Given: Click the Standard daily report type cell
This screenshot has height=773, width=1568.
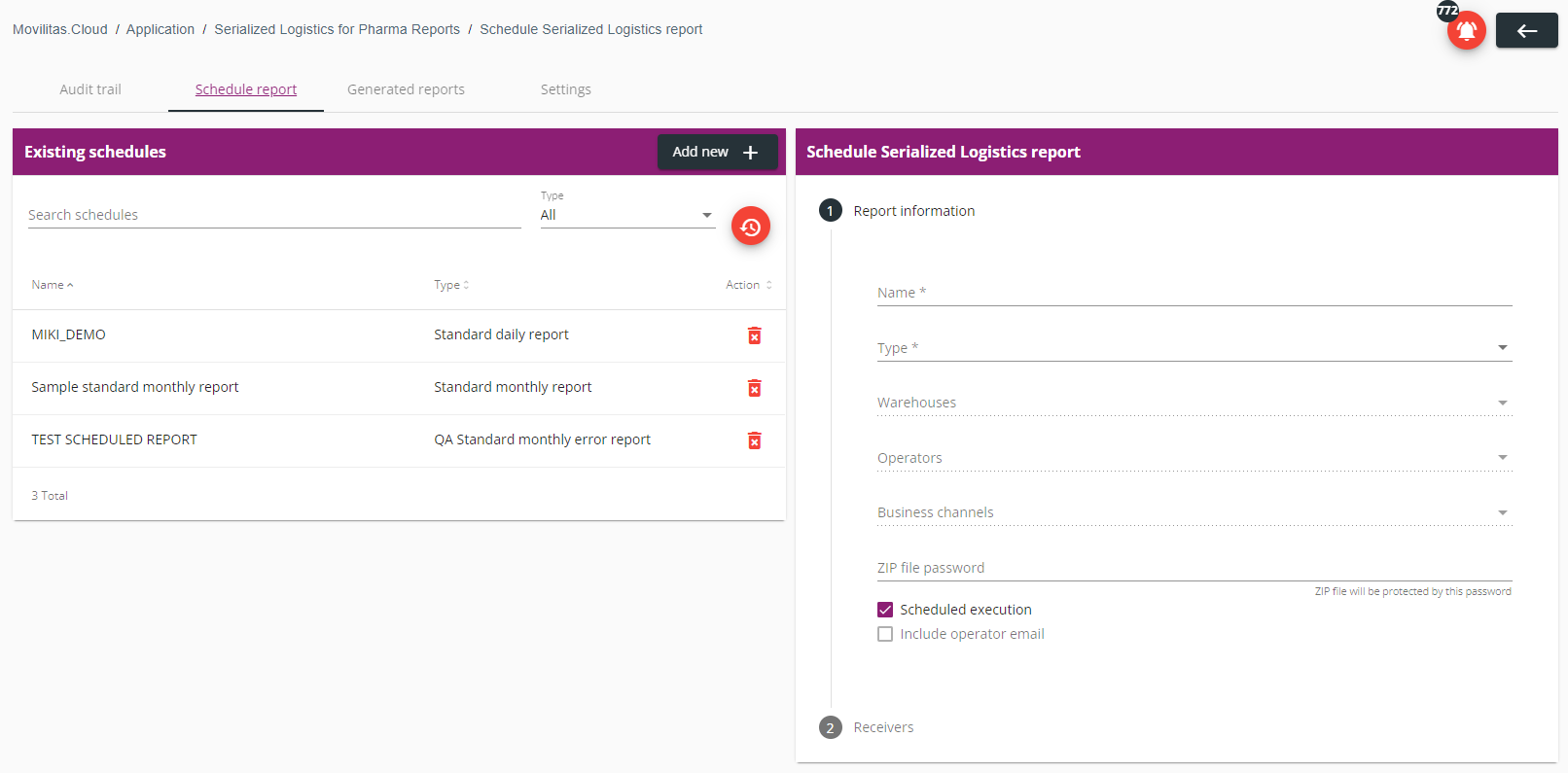Looking at the screenshot, I should click(x=501, y=334).
